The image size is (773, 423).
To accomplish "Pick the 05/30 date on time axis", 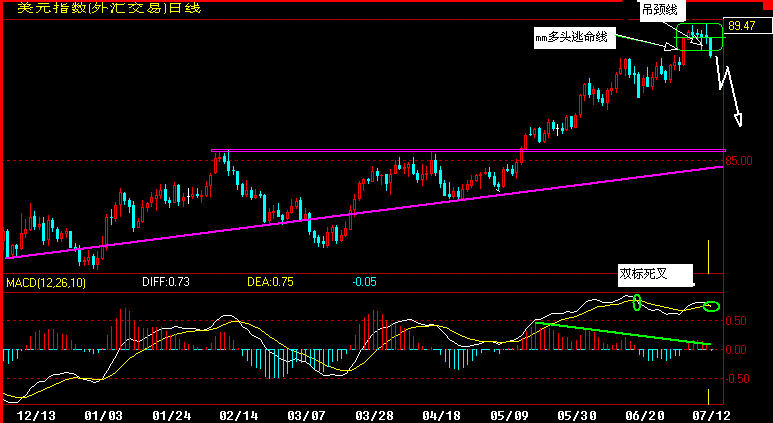I will pos(576,415).
